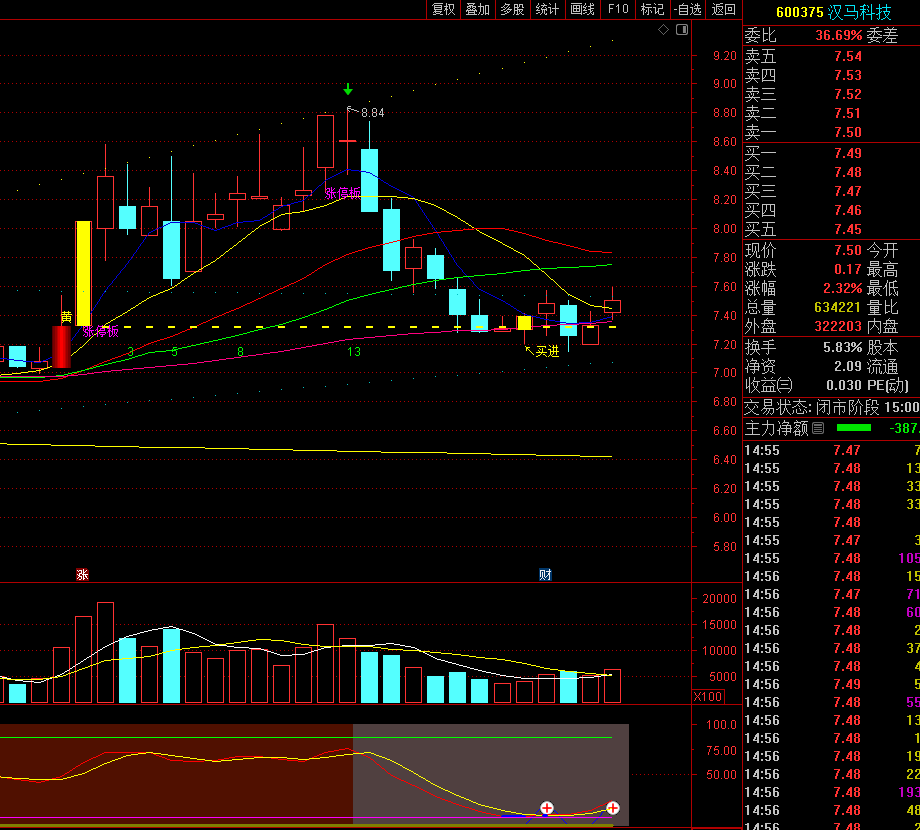Click the 交易状态 闭市阶段 status line
Screen dimensions: 920x830
point(831,407)
